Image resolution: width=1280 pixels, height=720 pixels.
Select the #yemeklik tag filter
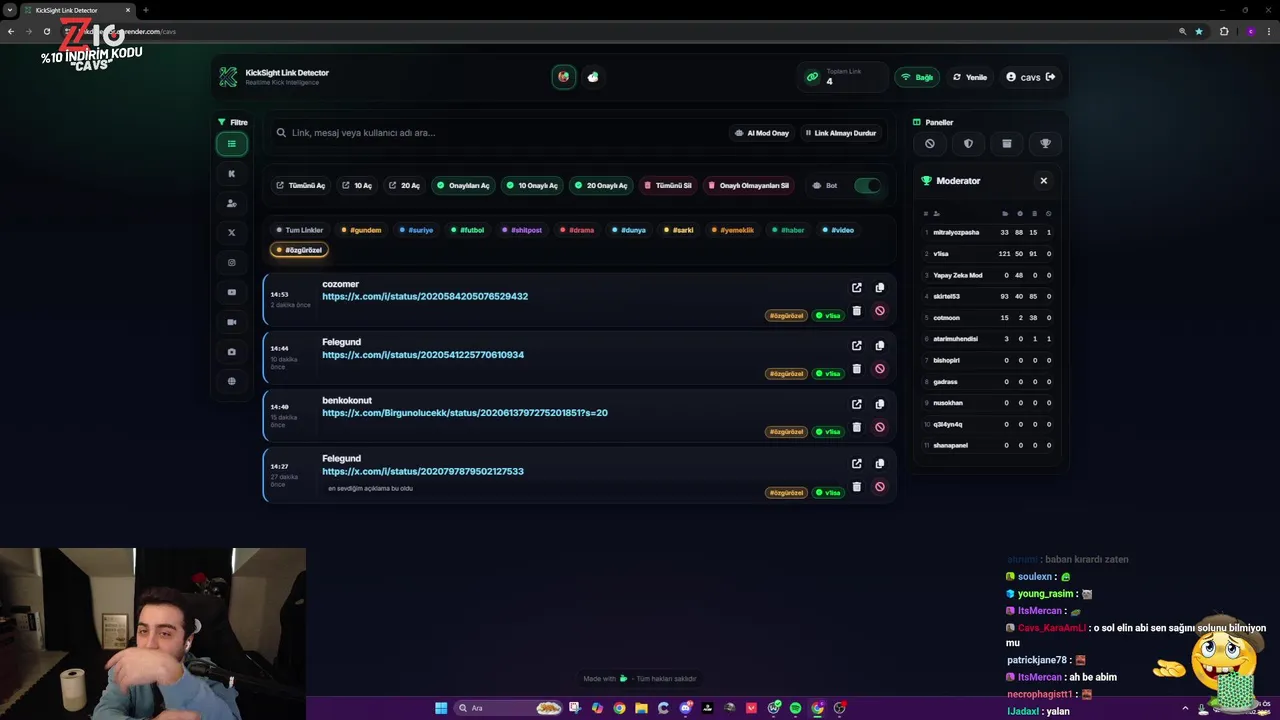pos(733,230)
